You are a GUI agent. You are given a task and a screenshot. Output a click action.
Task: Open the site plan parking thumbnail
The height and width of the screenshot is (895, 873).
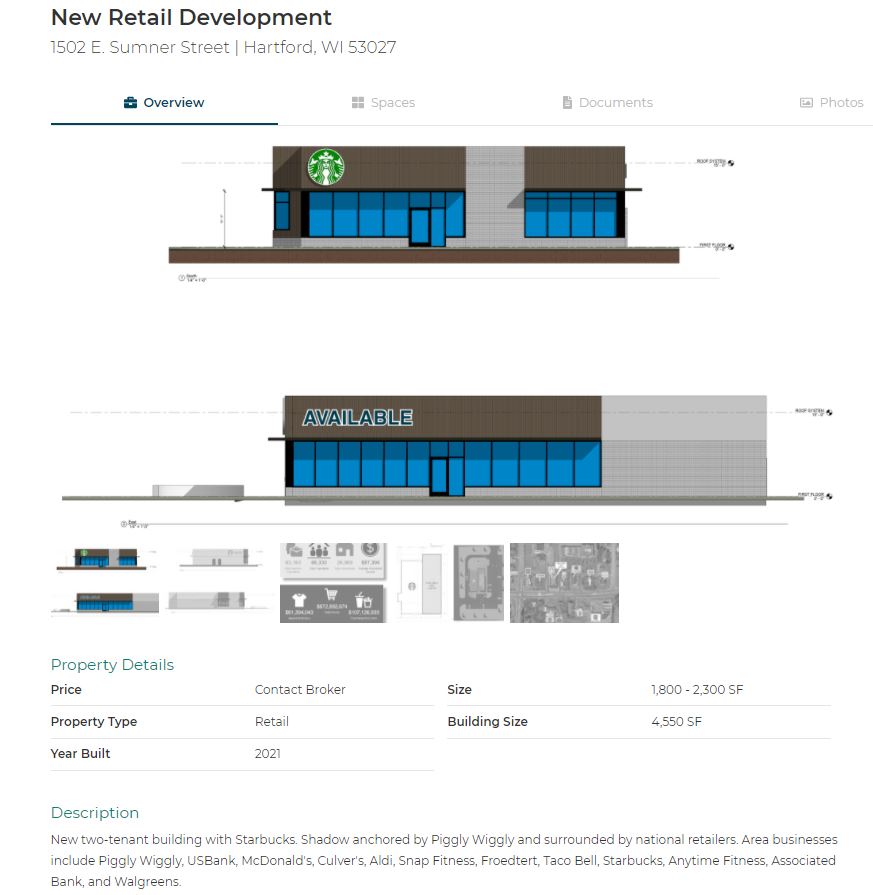478,583
